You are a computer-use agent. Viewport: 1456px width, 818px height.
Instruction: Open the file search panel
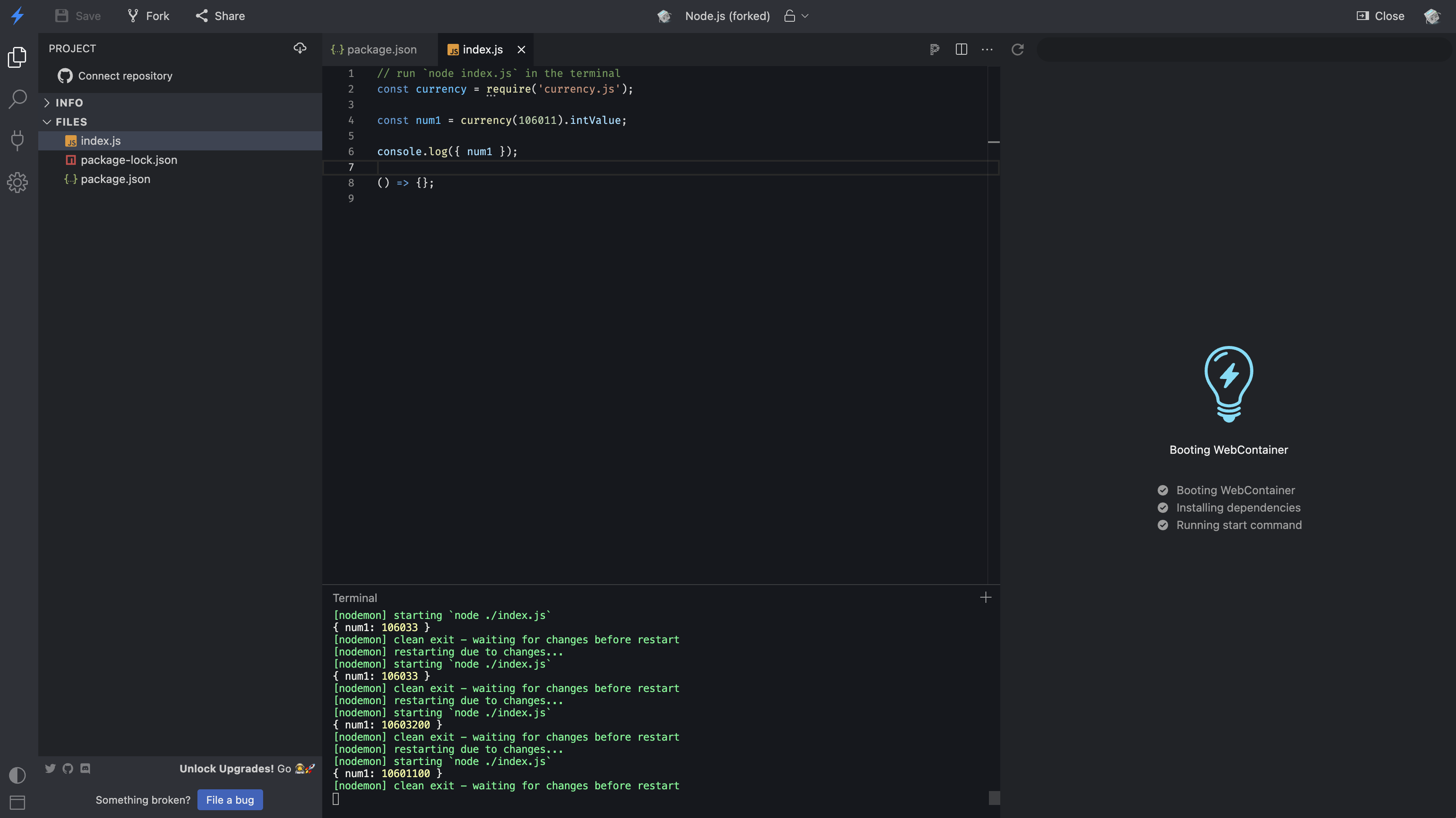17,99
